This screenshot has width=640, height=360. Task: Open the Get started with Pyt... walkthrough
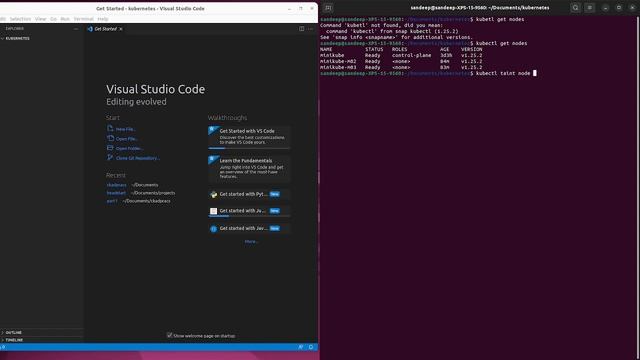249,194
